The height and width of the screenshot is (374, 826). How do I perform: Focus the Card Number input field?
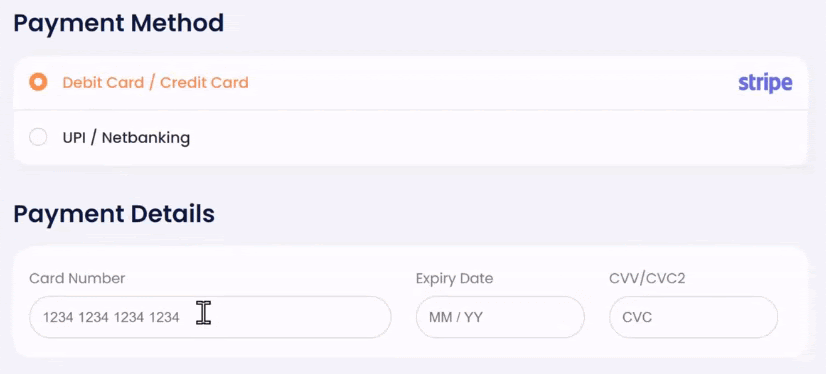pos(210,317)
